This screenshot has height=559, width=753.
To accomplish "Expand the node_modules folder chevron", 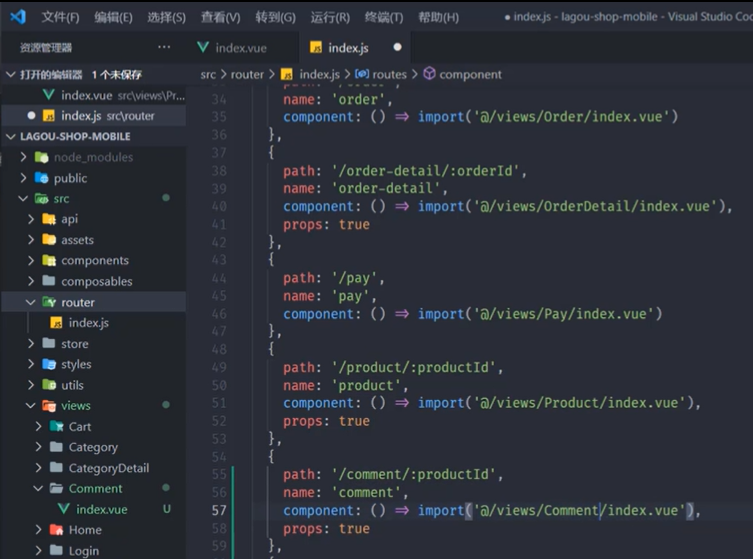I will (23, 157).
